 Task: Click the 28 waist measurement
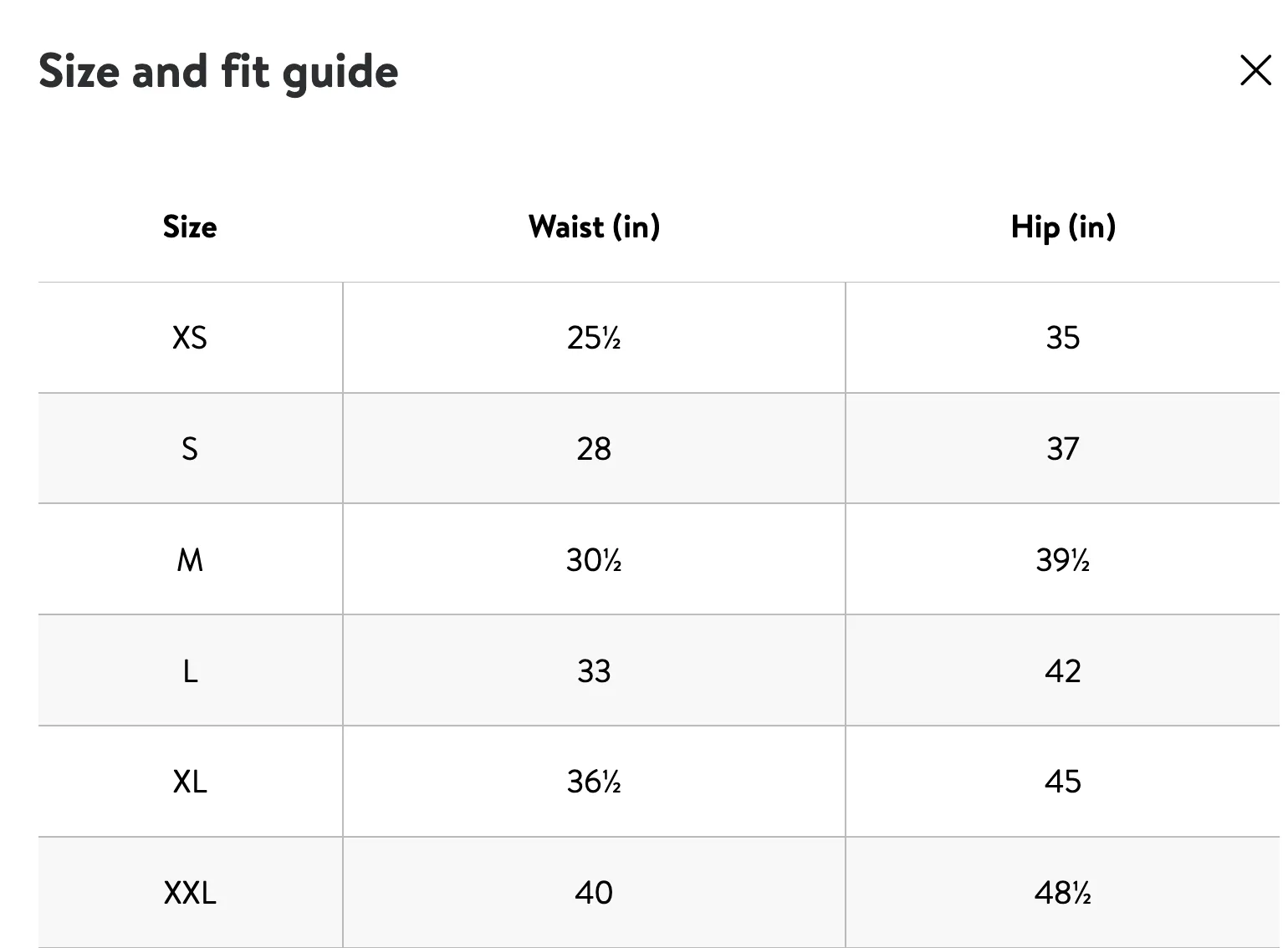point(594,449)
